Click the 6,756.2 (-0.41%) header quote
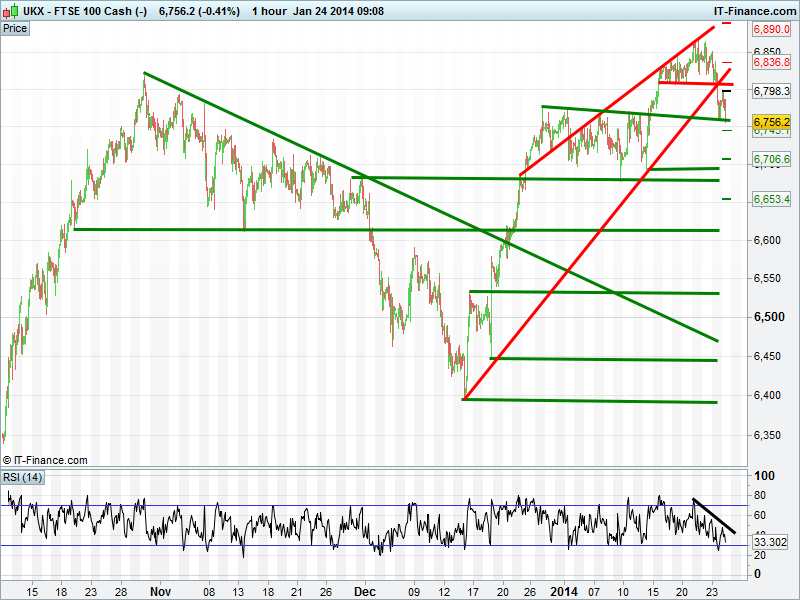The image size is (800, 600). click(199, 11)
